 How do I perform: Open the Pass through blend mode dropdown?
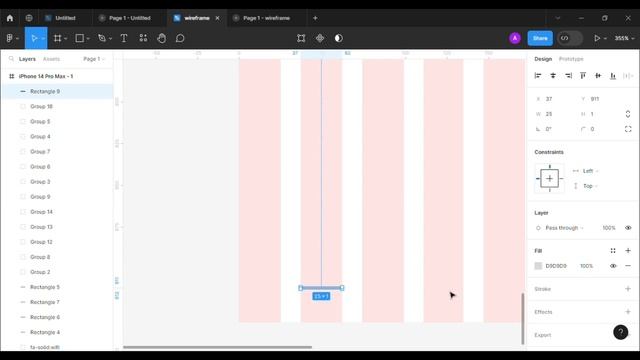pos(564,228)
